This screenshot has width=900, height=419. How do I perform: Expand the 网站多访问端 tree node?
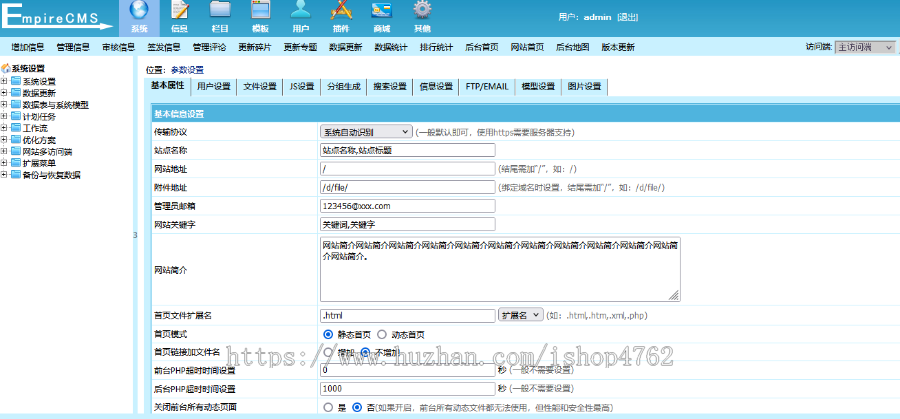4,152
